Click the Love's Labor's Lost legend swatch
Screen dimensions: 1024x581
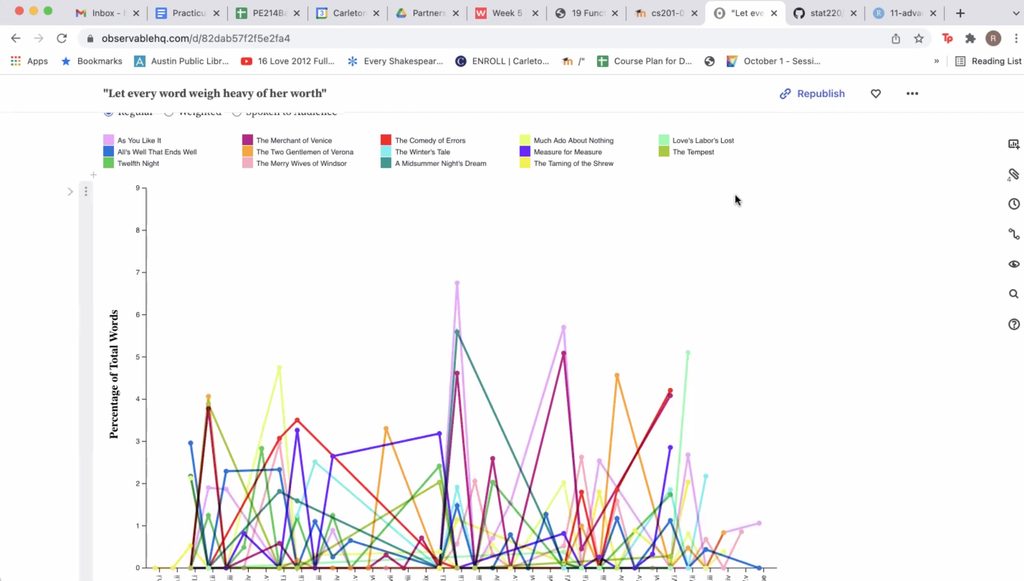tap(664, 140)
